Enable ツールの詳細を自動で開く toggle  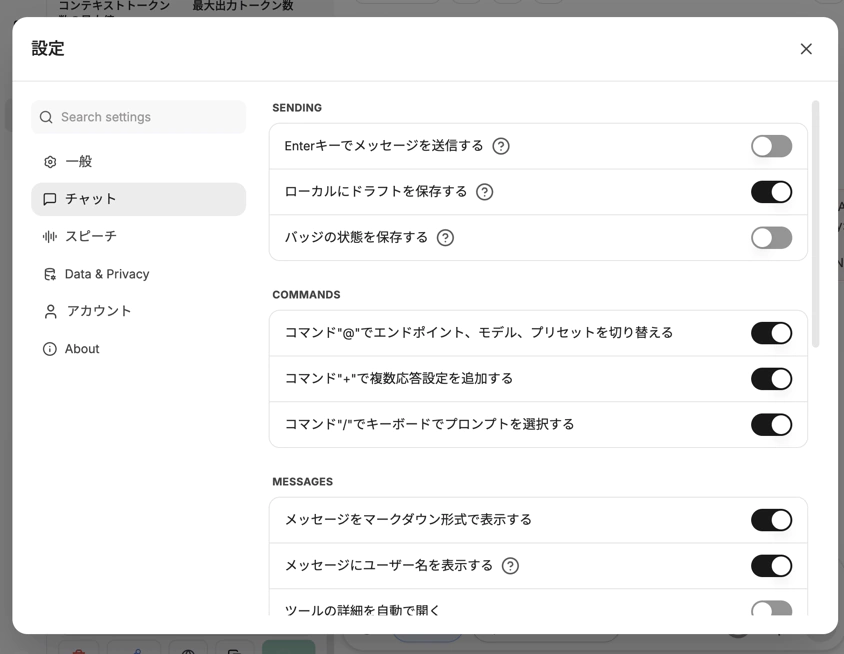771,609
